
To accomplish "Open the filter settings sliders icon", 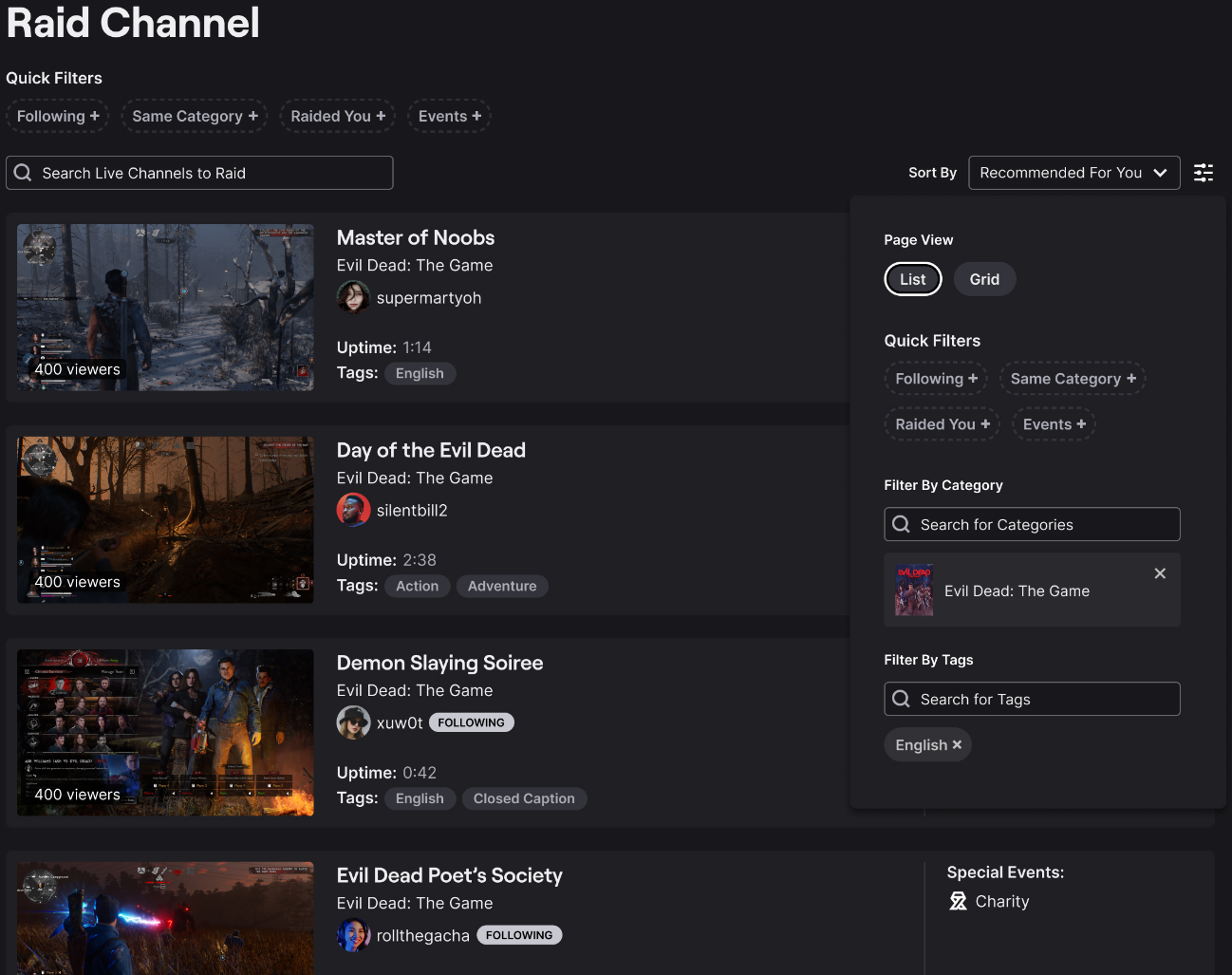I will (1204, 173).
